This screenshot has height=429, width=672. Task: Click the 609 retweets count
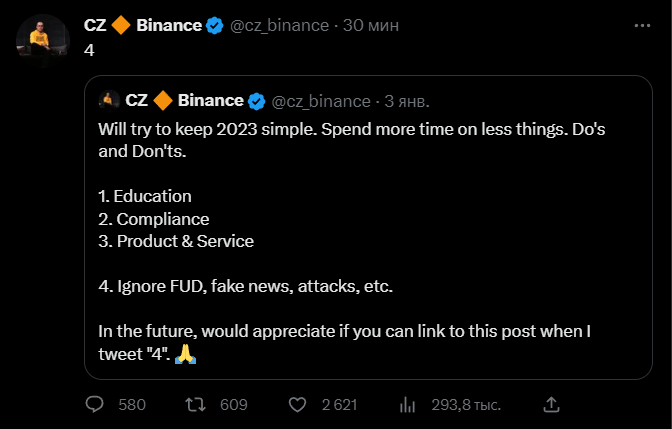233,405
